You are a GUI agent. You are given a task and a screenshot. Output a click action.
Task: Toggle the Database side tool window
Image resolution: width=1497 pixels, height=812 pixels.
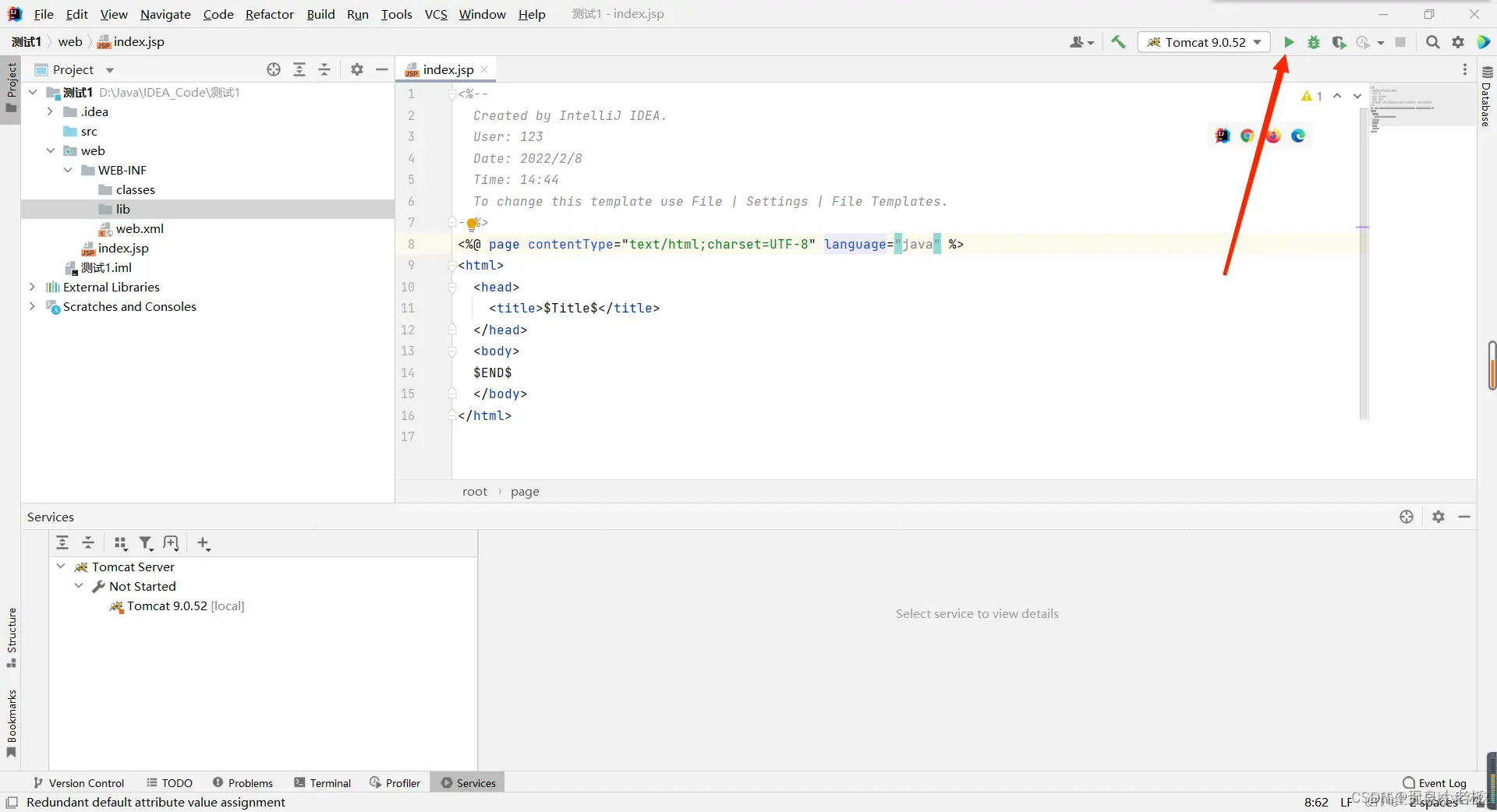1487,97
